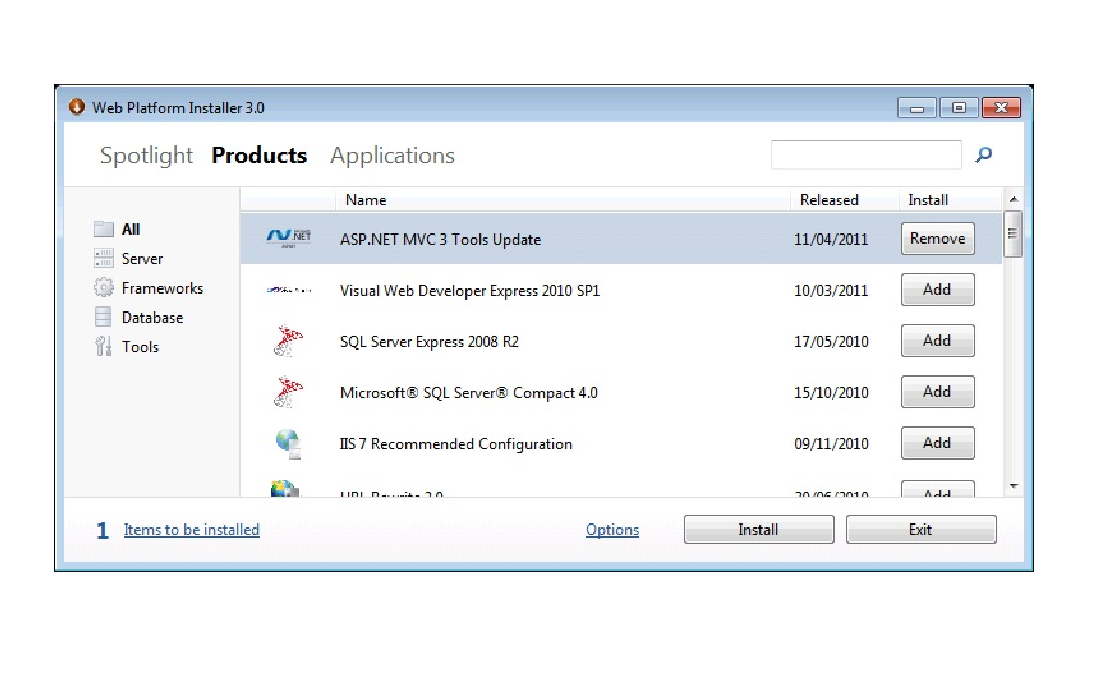Click the Tools wrench icon
1100x700 pixels.
[x=104, y=347]
